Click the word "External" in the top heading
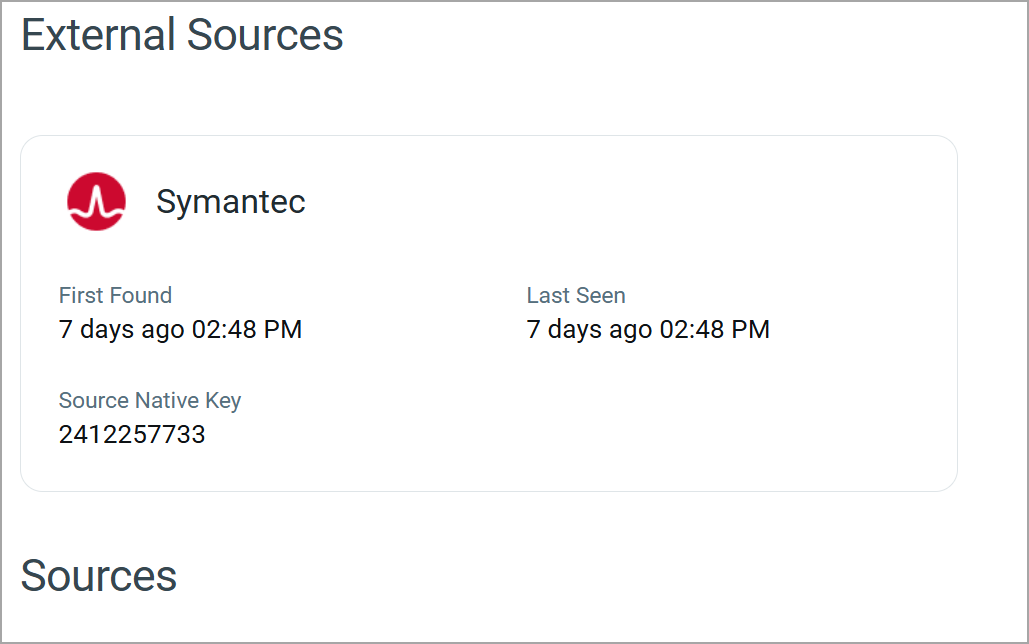The width and height of the screenshot is (1029, 644). pos(98,35)
